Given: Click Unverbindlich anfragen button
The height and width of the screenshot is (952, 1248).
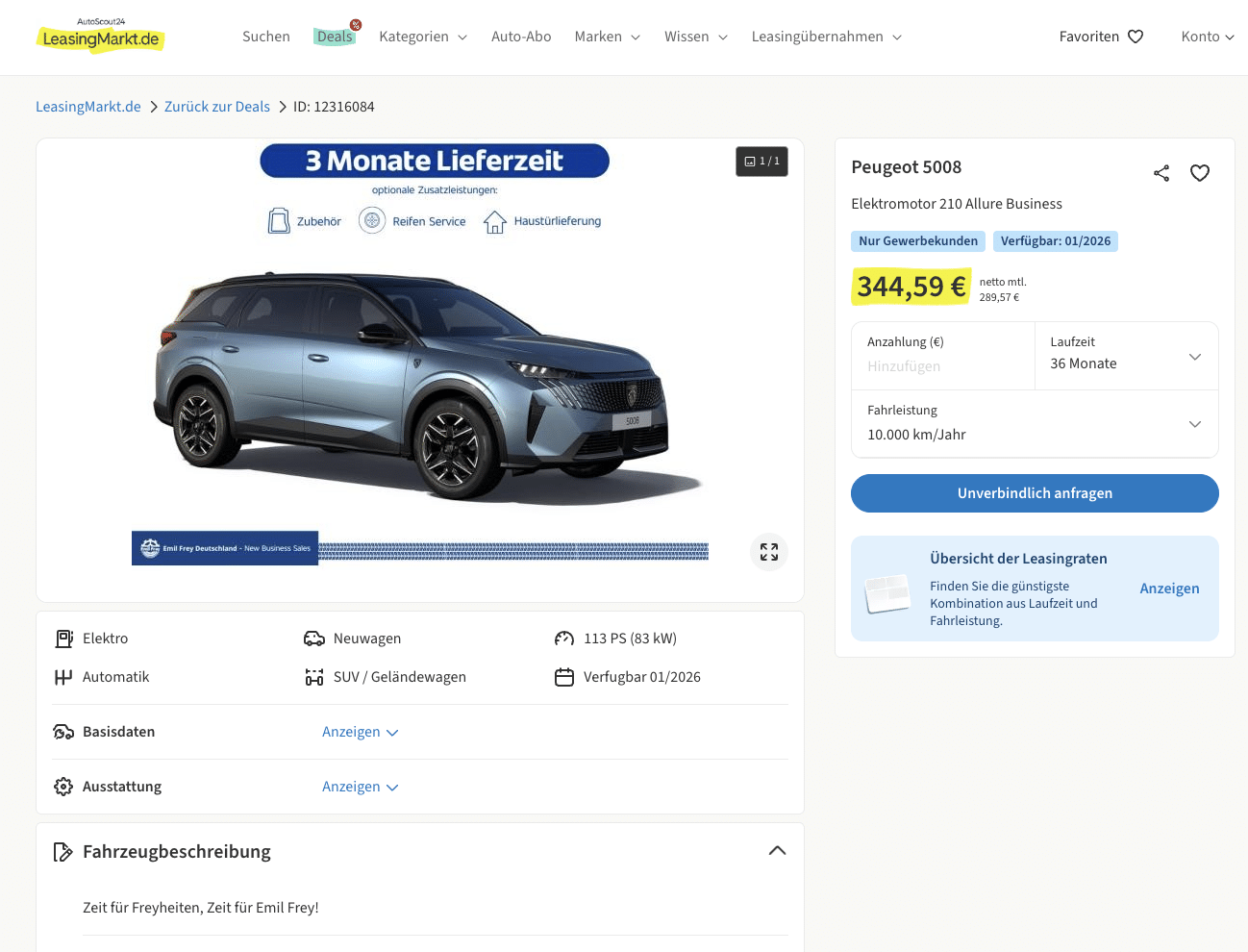Looking at the screenshot, I should click(x=1035, y=493).
